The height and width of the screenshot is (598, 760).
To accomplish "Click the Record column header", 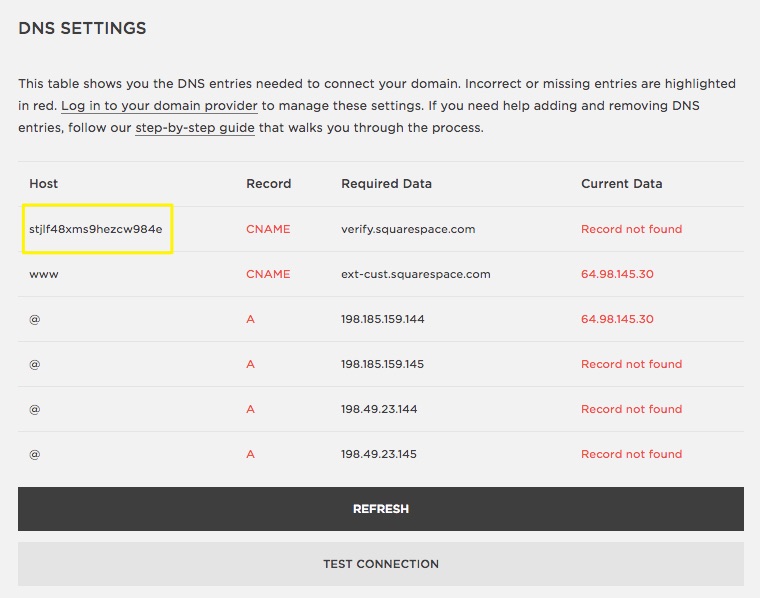I will [268, 184].
